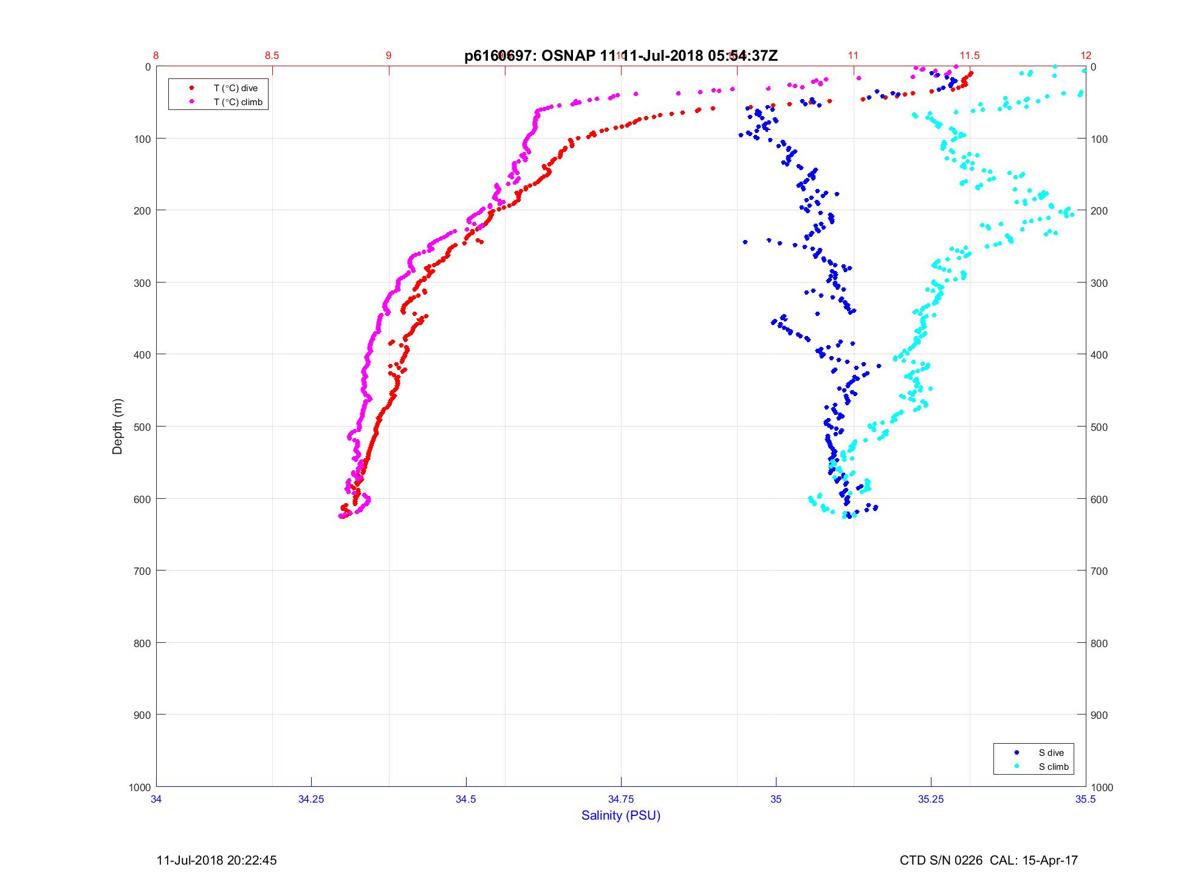Click the '35.25' salinity tick label
The image size is (1200, 885).
coord(930,799)
